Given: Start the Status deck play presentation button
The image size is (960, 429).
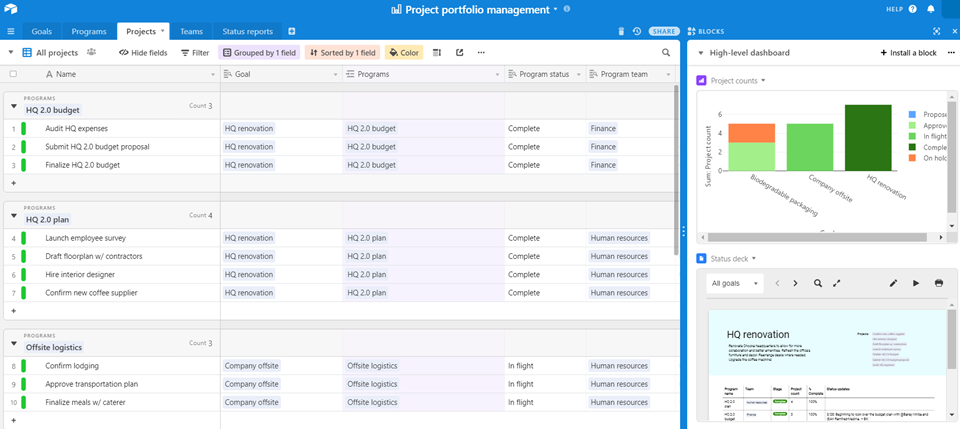Looking at the screenshot, I should pyautogui.click(x=916, y=283).
